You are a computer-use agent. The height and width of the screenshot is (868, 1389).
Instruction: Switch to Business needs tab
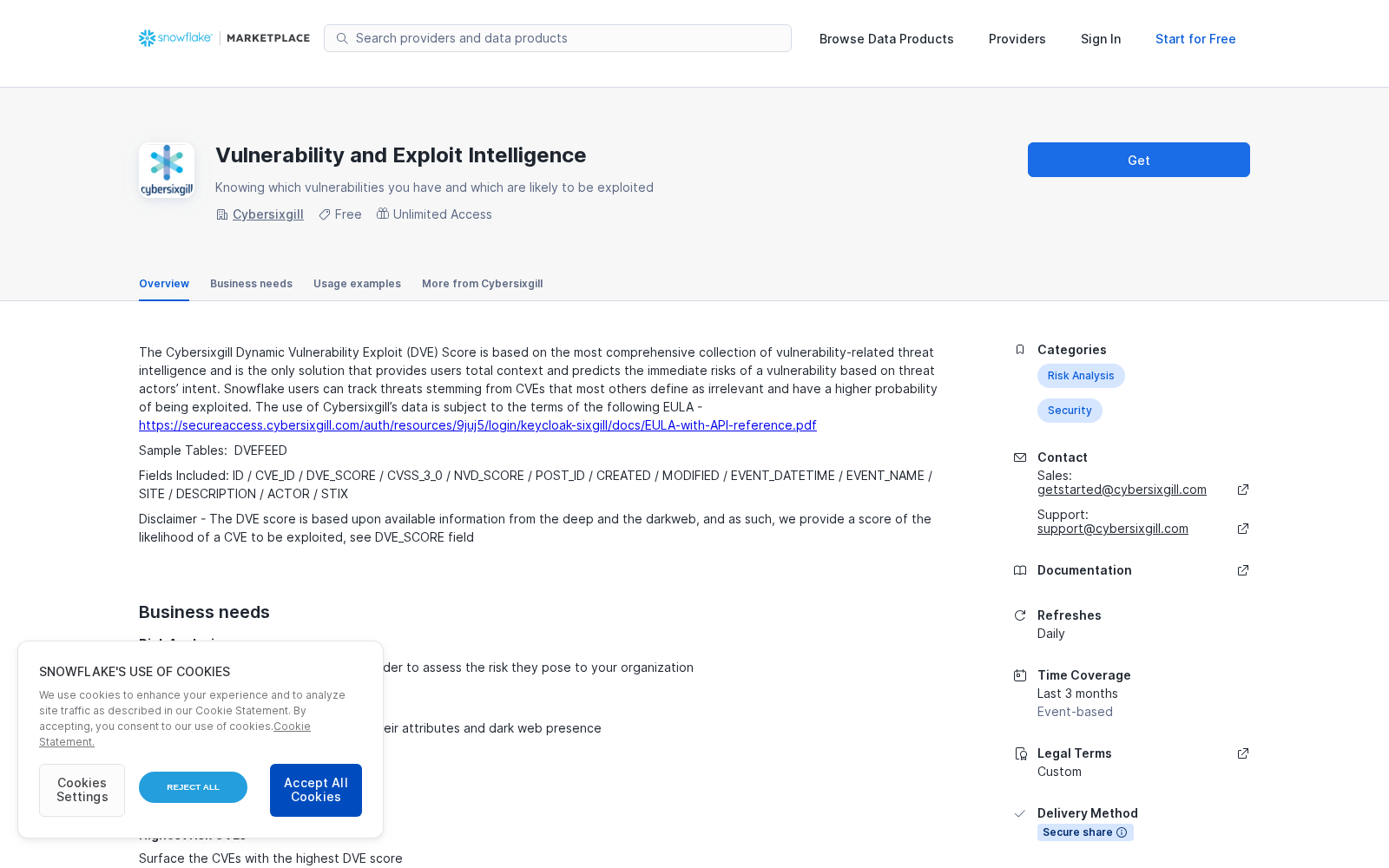coord(251,284)
